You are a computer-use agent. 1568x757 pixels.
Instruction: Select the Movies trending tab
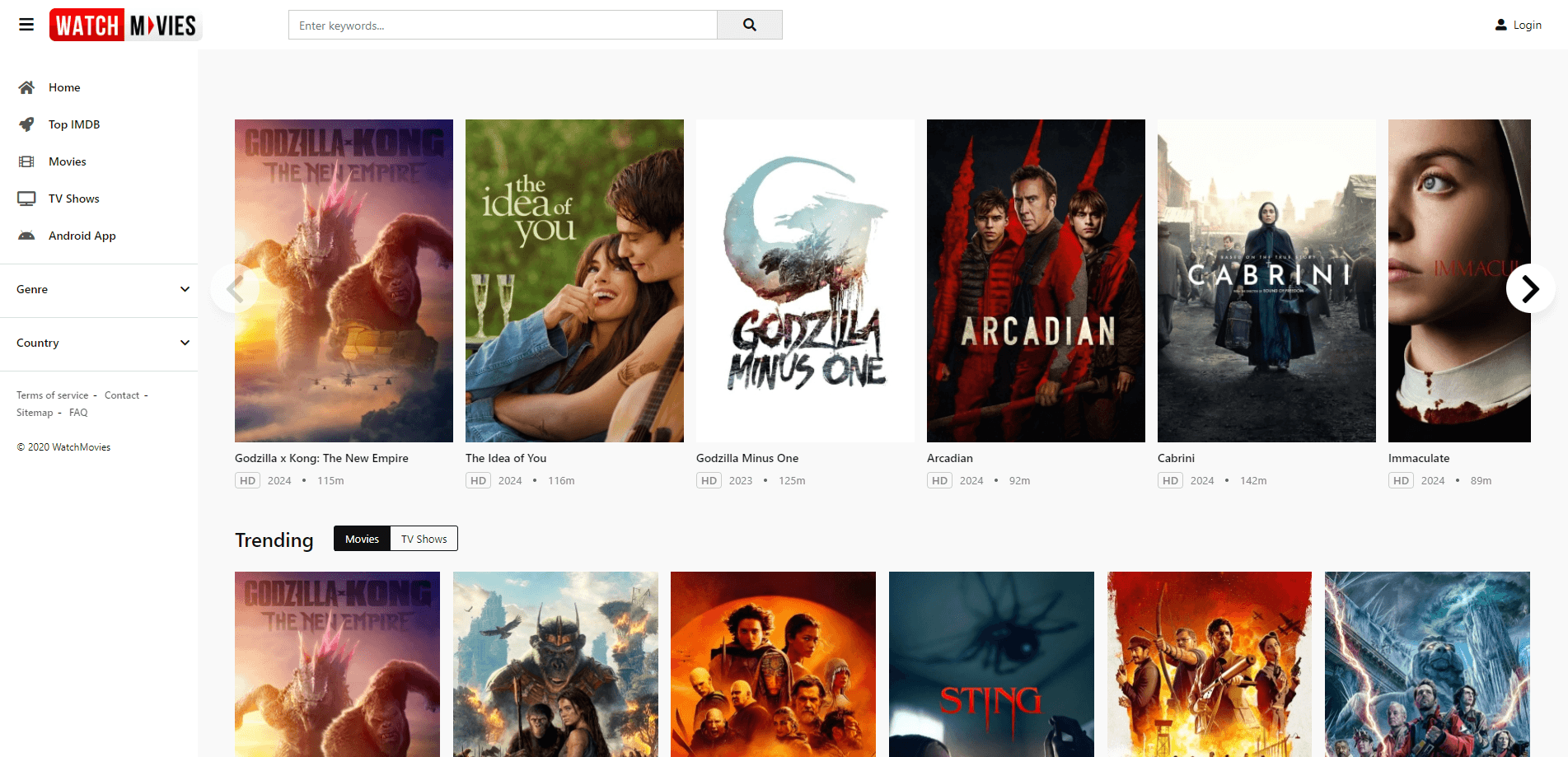click(x=362, y=539)
